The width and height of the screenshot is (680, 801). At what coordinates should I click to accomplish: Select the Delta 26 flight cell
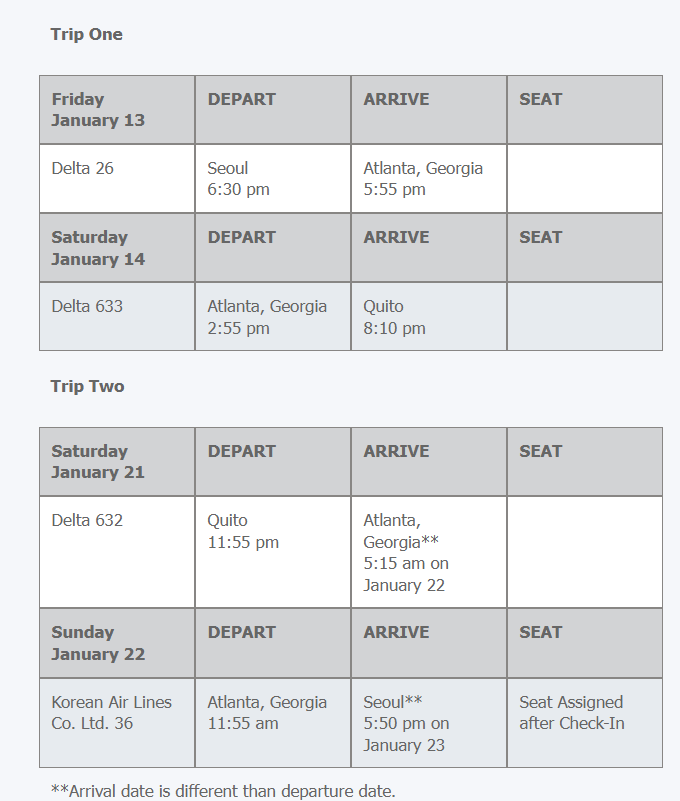[x=83, y=168]
